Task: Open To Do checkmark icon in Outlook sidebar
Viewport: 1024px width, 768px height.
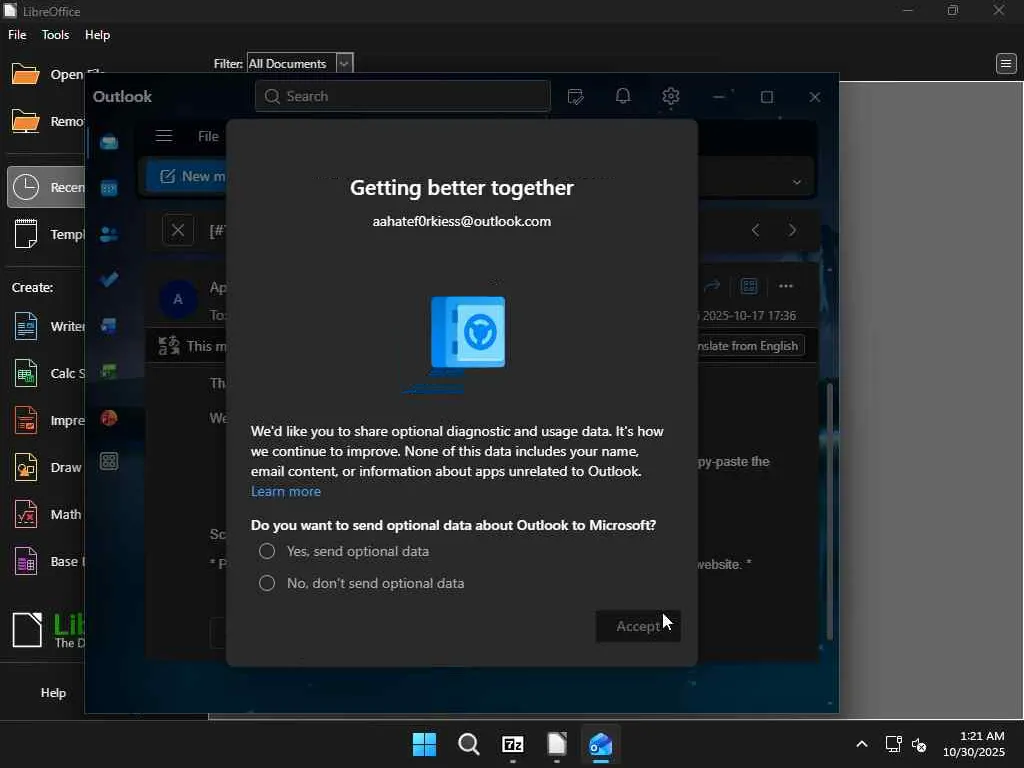Action: (109, 280)
